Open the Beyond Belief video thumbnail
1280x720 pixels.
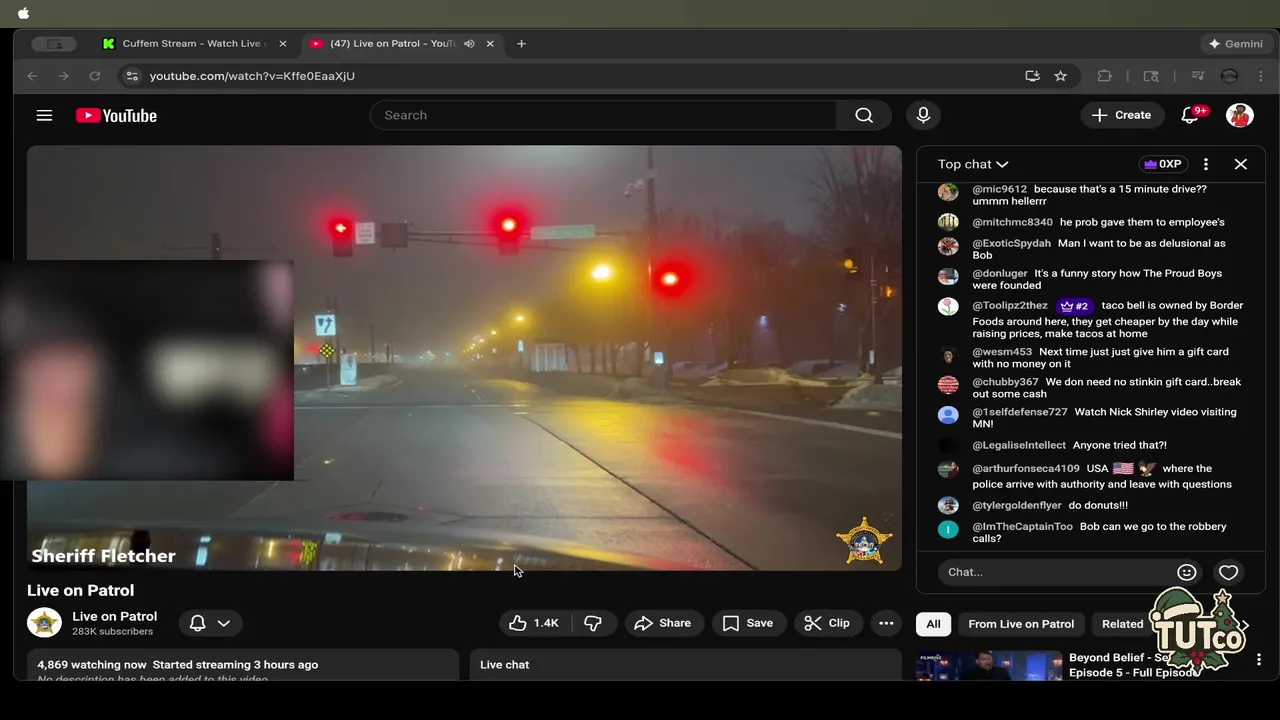(989, 665)
